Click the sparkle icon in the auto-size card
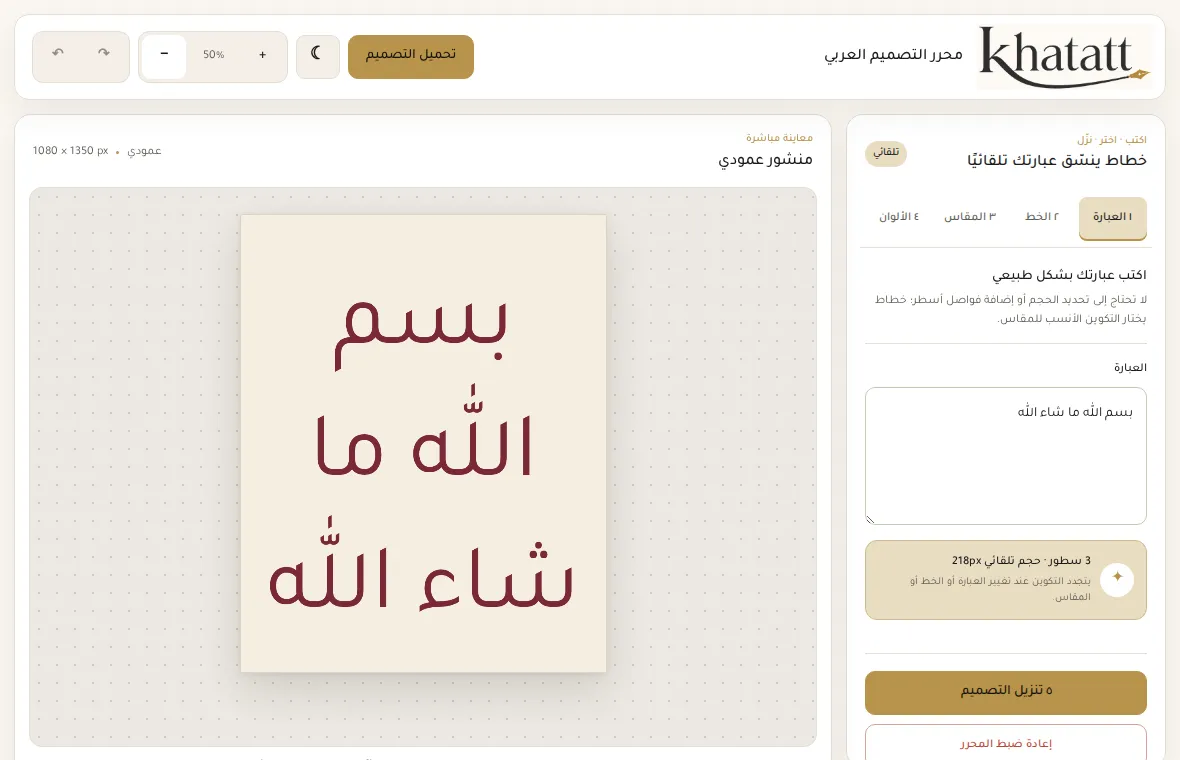This screenshot has width=1180, height=760. pos(1117,579)
